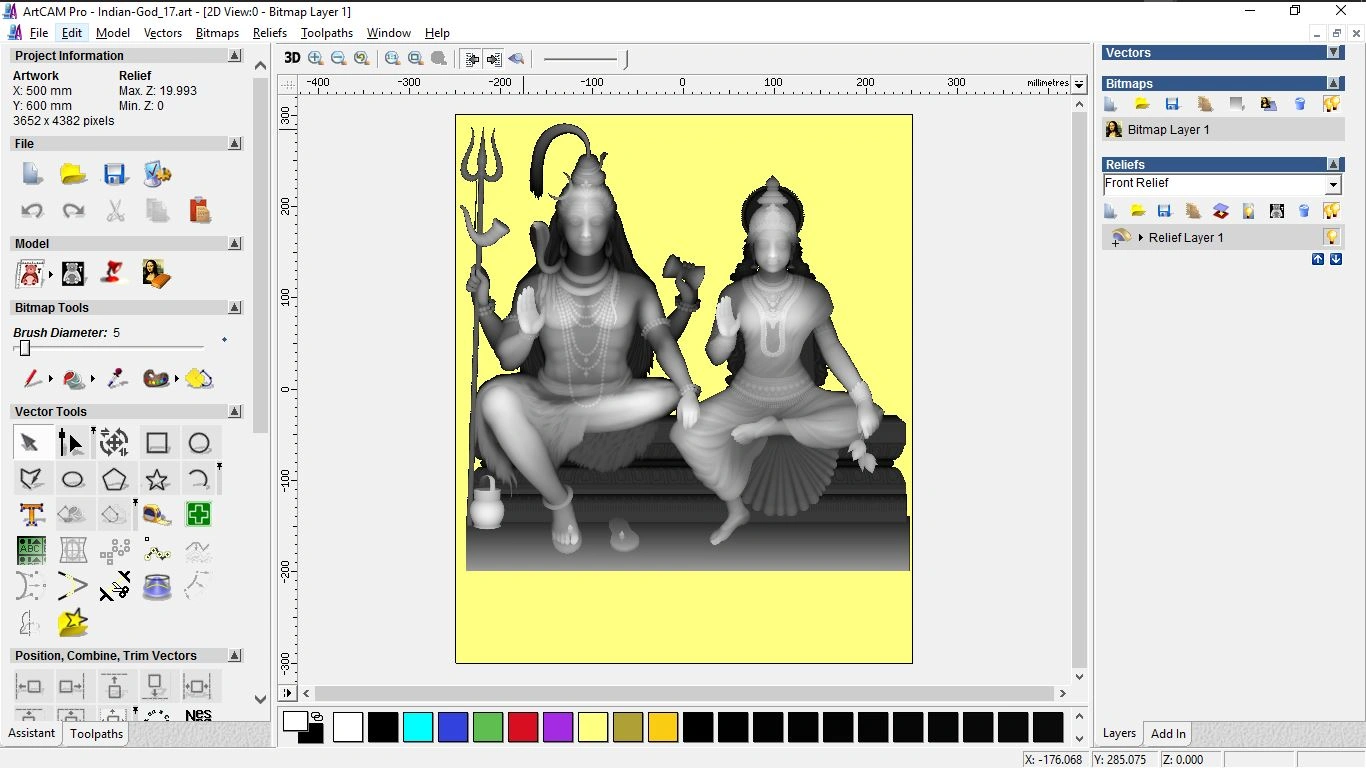Switch to the Toolpaths tab
Screen dimensions: 1366x768
[x=96, y=733]
